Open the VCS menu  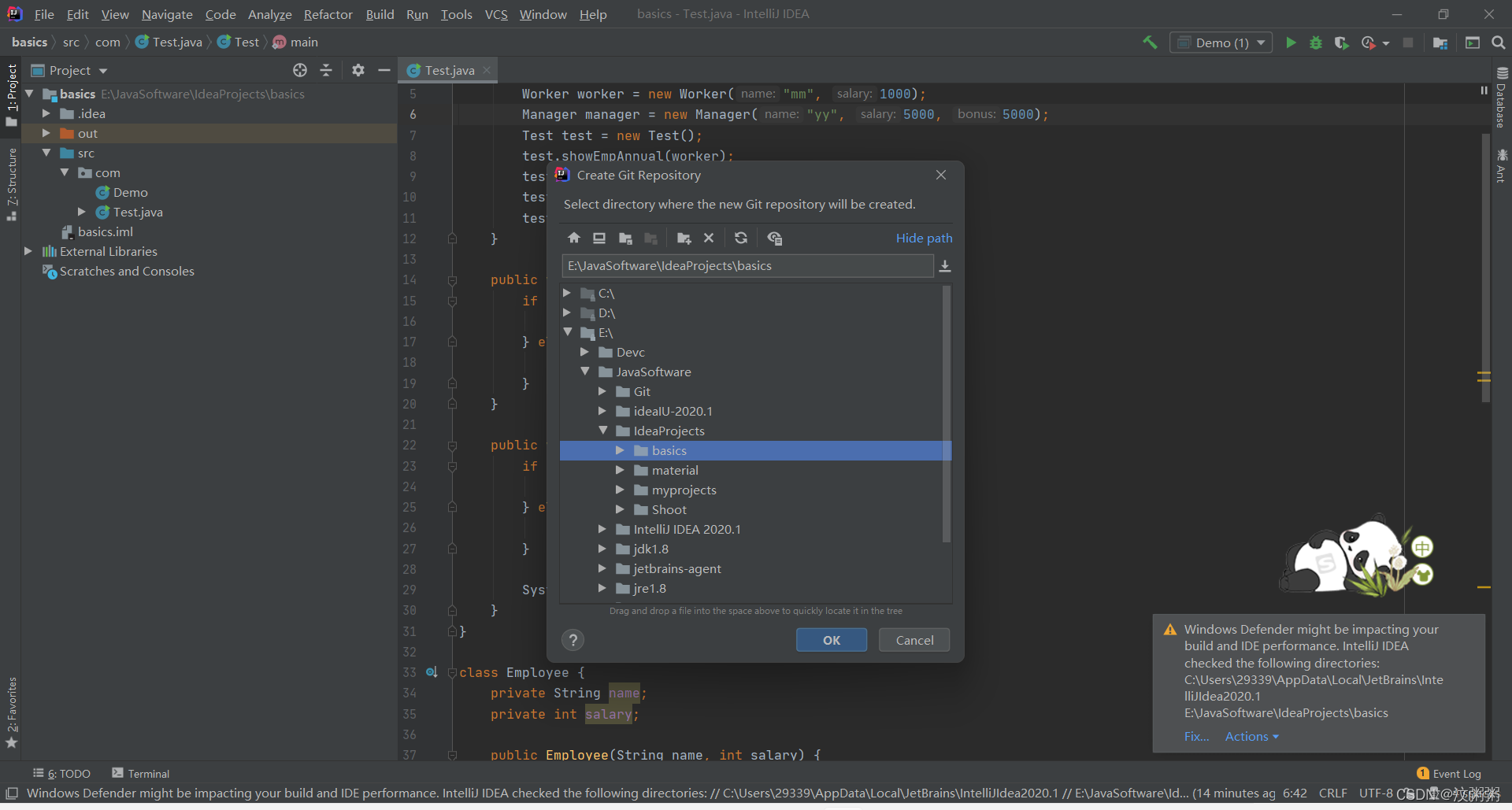pos(496,14)
